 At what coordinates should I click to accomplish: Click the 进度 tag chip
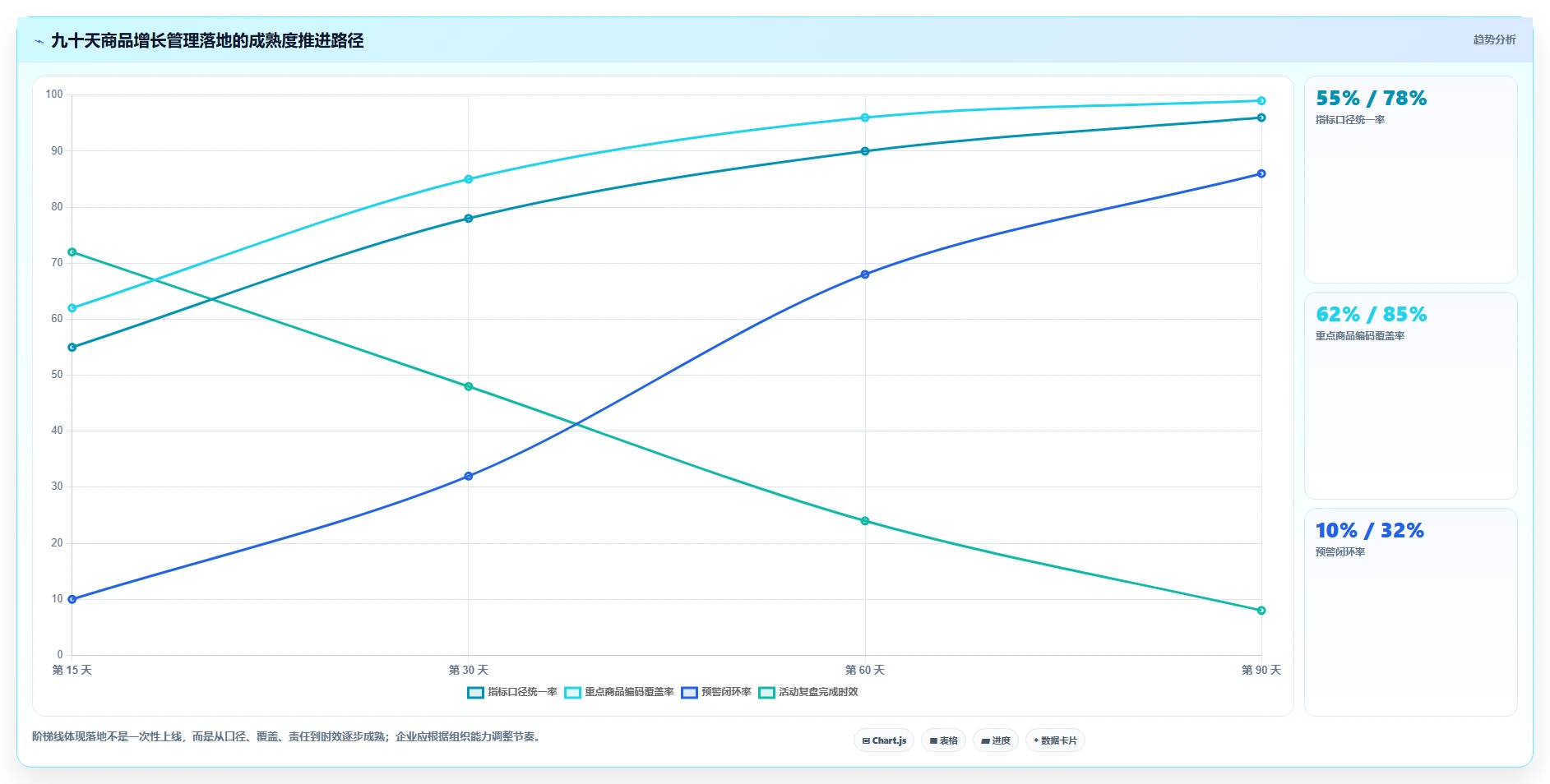(996, 740)
